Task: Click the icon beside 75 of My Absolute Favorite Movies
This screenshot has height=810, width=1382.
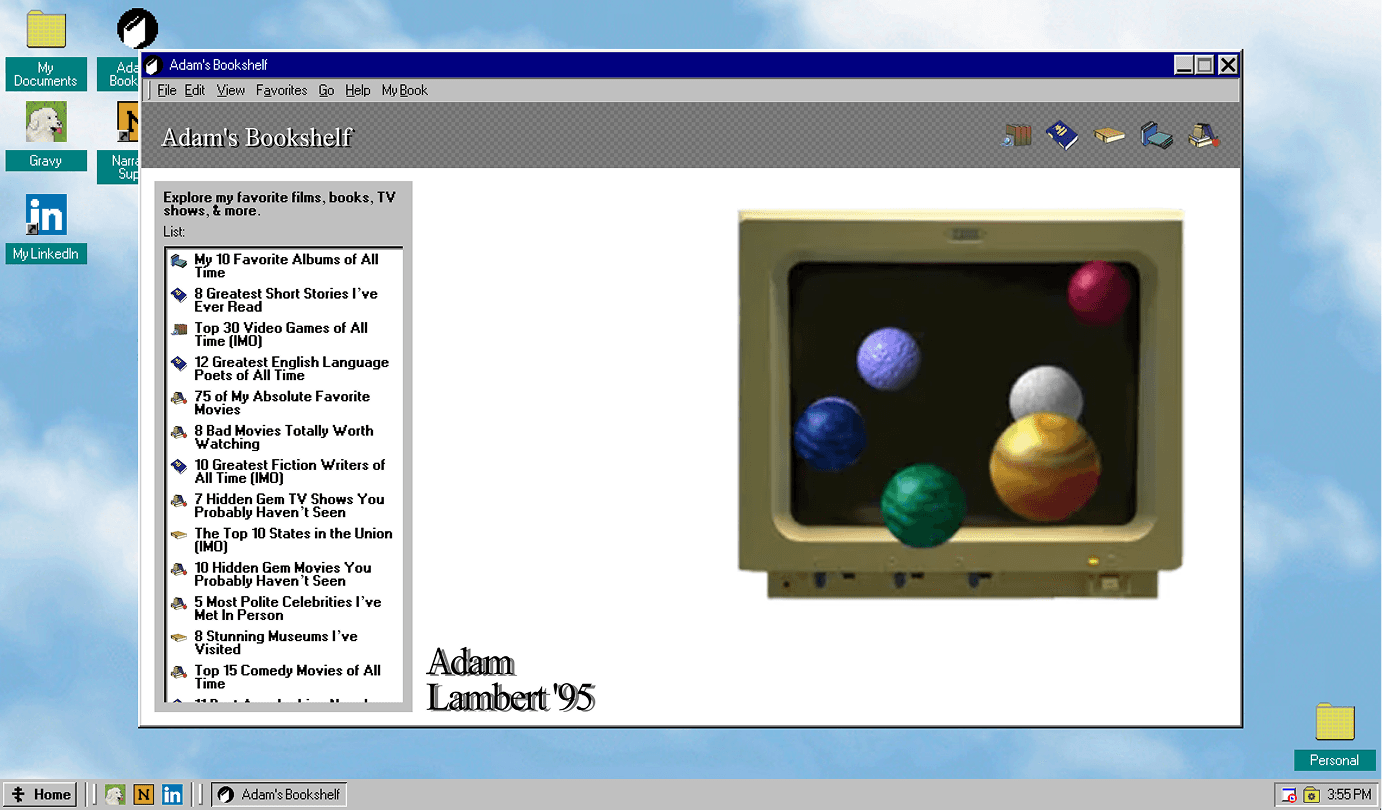Action: click(179, 398)
